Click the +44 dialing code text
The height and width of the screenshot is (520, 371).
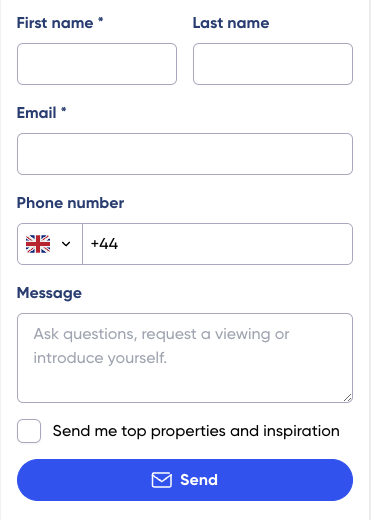[x=104, y=244]
